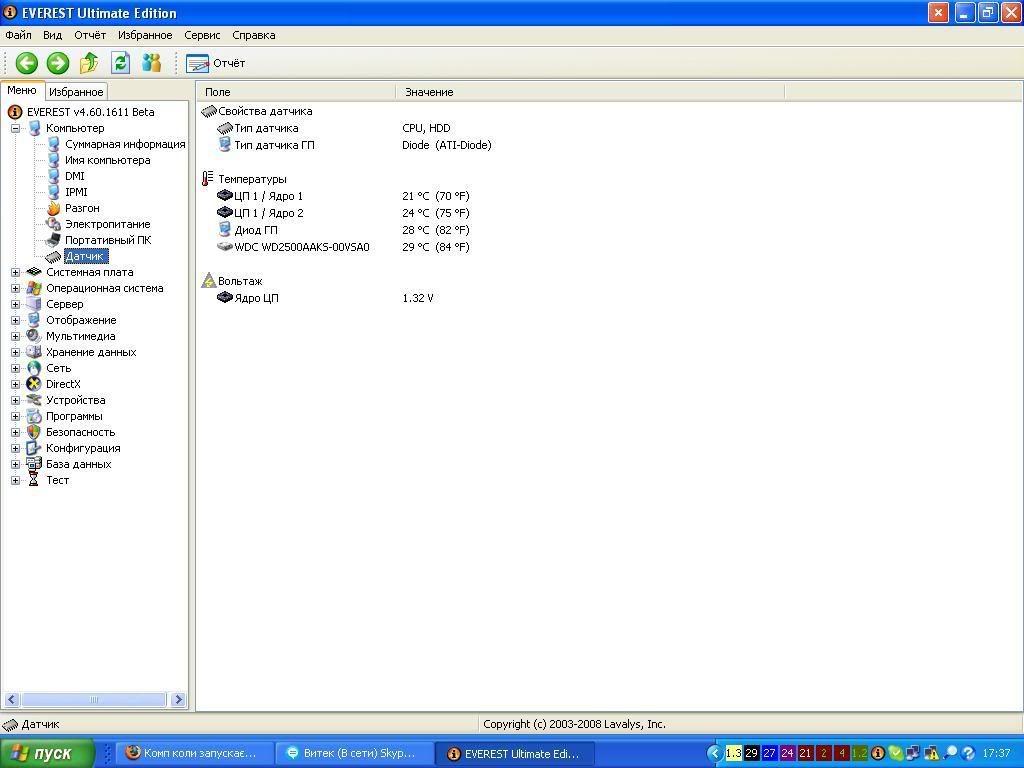Switch to Skype taskbar window Витек
Screen dimensions: 1024x768
click(x=353, y=754)
